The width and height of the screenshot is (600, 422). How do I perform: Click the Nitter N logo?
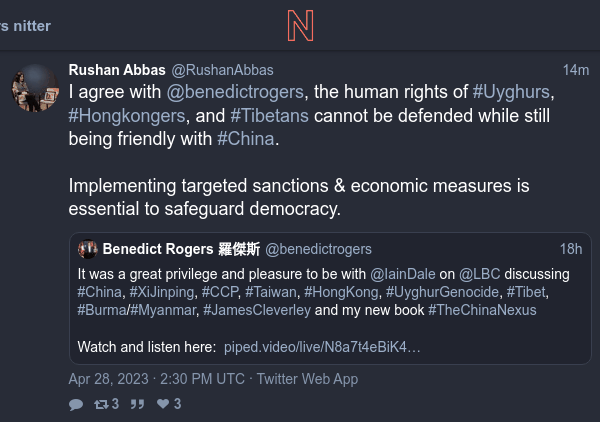(299, 25)
